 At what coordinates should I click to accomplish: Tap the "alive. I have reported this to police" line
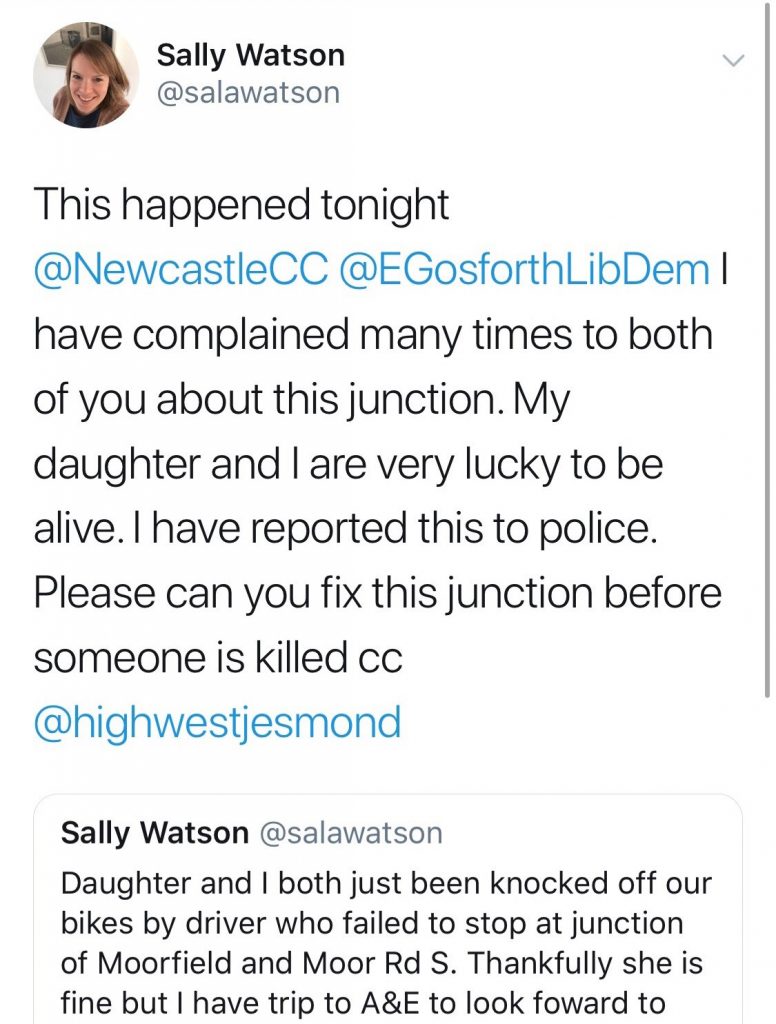(x=346, y=528)
